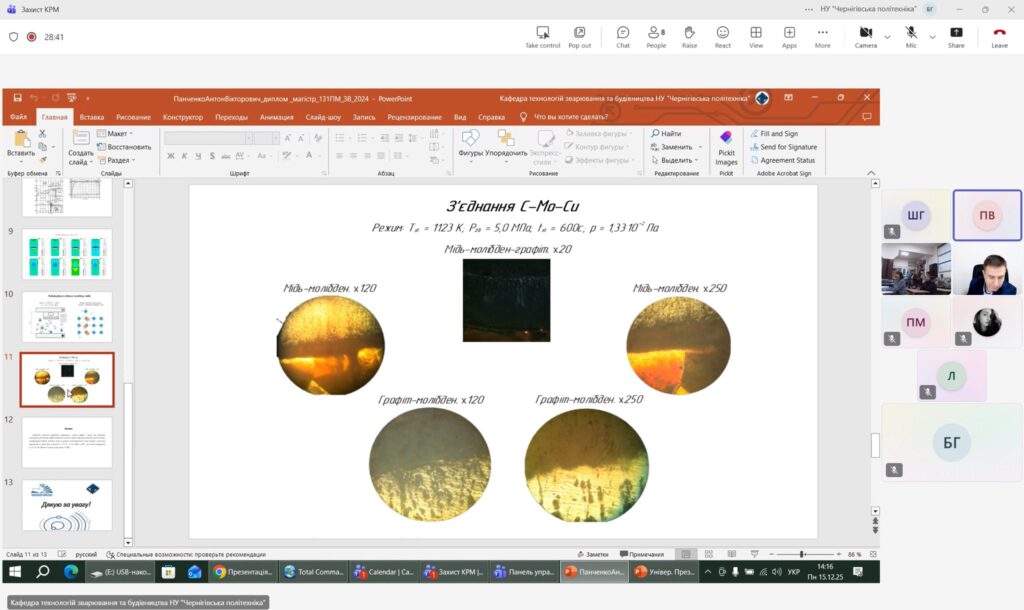Toggle the Camera on or off
Screen dimensions: 1024x610
865,37
